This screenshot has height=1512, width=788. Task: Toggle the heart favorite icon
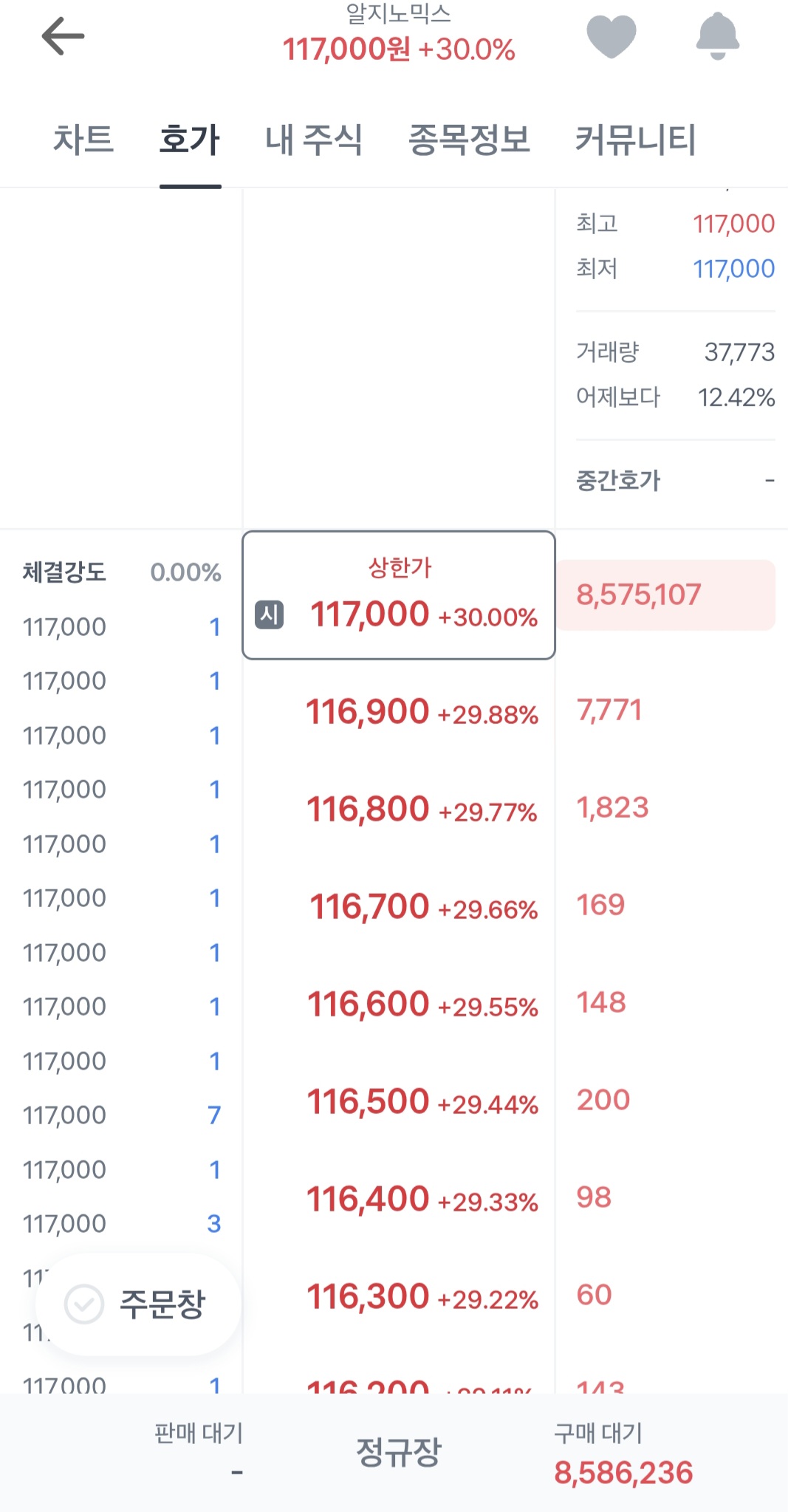[x=611, y=36]
